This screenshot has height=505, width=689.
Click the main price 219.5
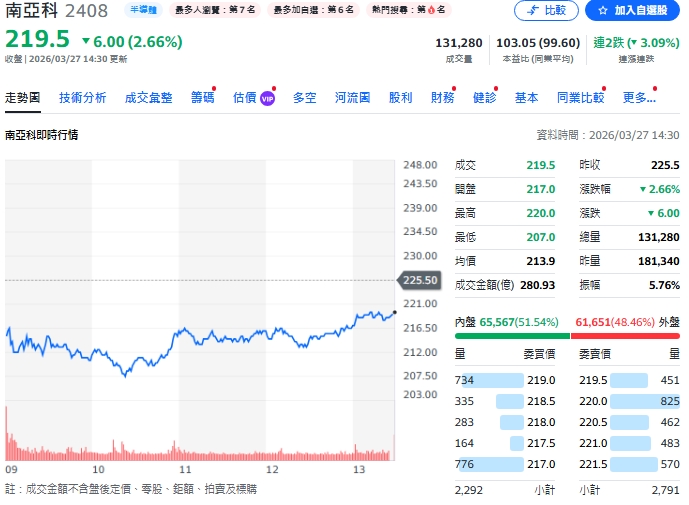click(x=37, y=39)
